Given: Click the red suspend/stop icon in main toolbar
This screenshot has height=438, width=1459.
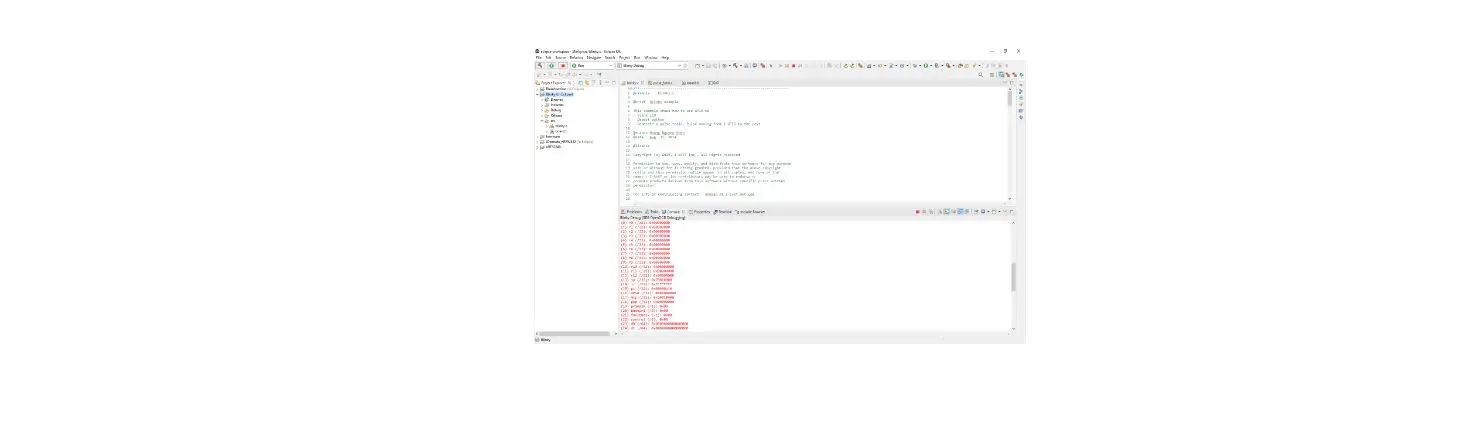Looking at the screenshot, I should pyautogui.click(x=793, y=66).
